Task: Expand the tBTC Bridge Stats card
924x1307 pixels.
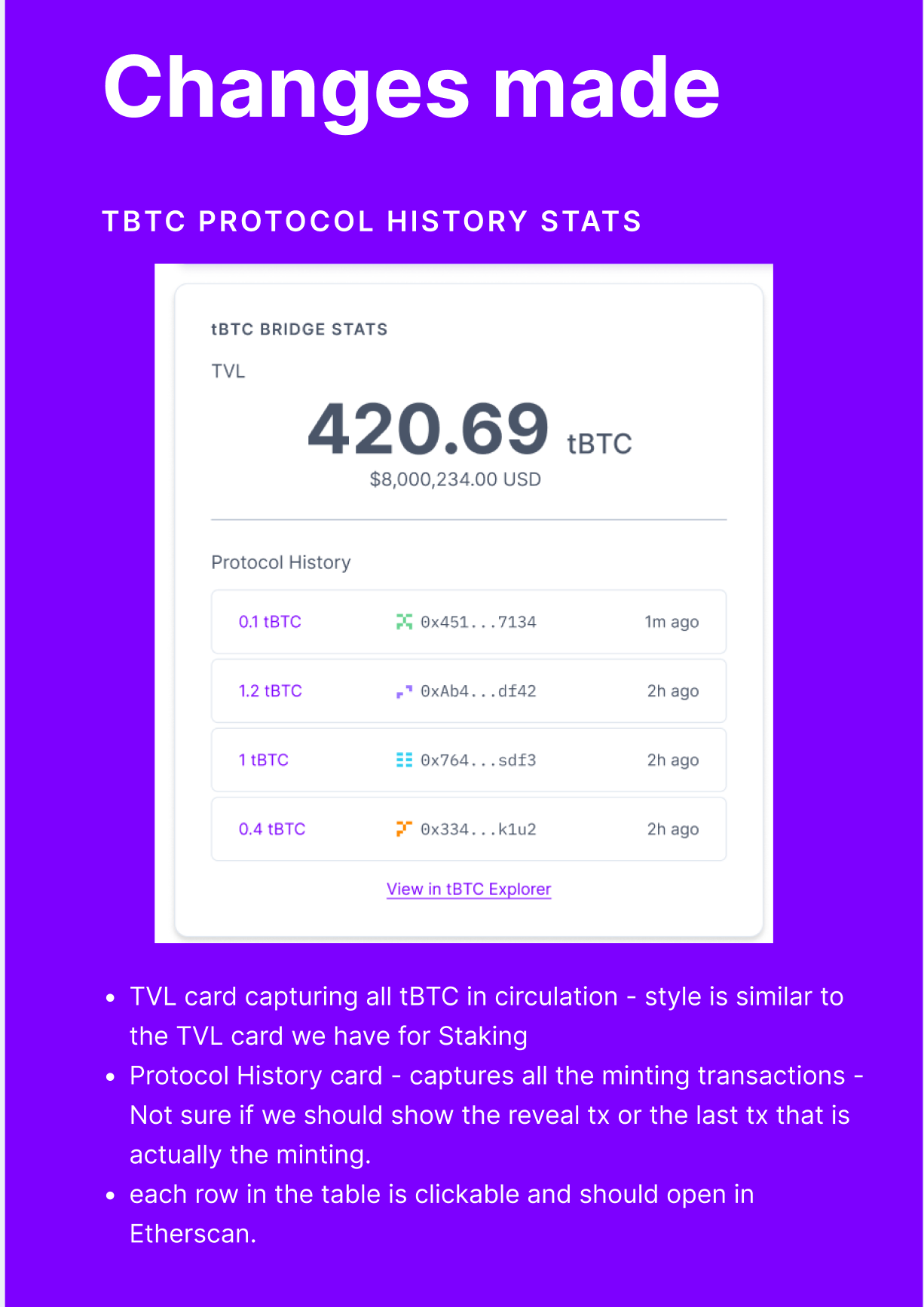Action: click(x=299, y=329)
